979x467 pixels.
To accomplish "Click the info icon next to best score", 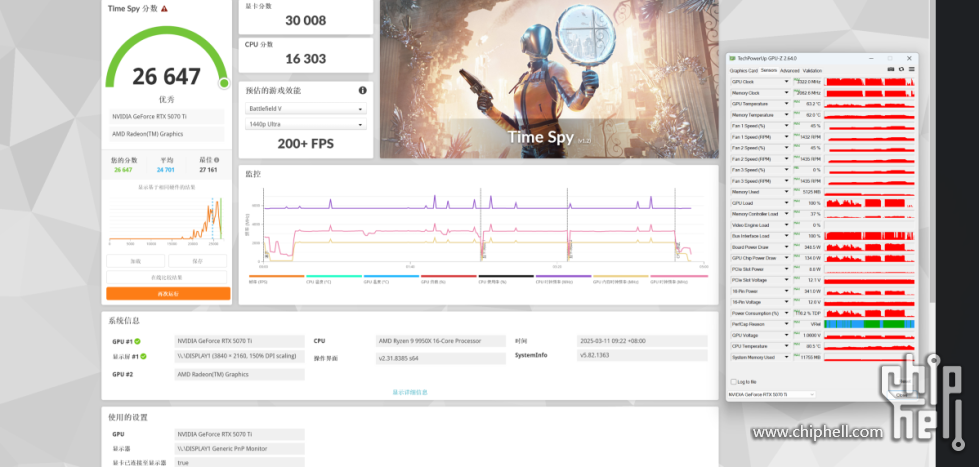I will click(217, 160).
